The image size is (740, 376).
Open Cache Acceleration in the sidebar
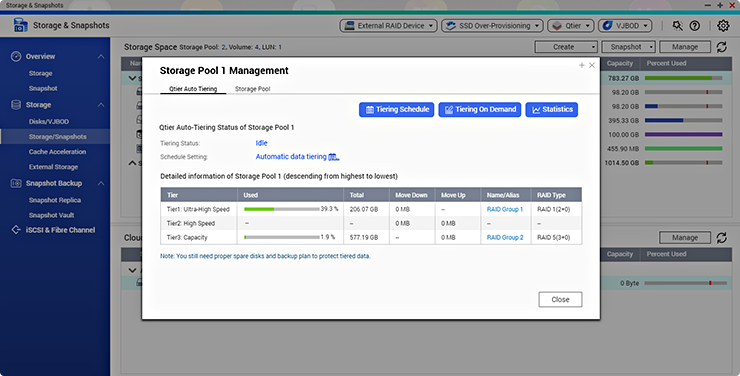click(x=57, y=152)
